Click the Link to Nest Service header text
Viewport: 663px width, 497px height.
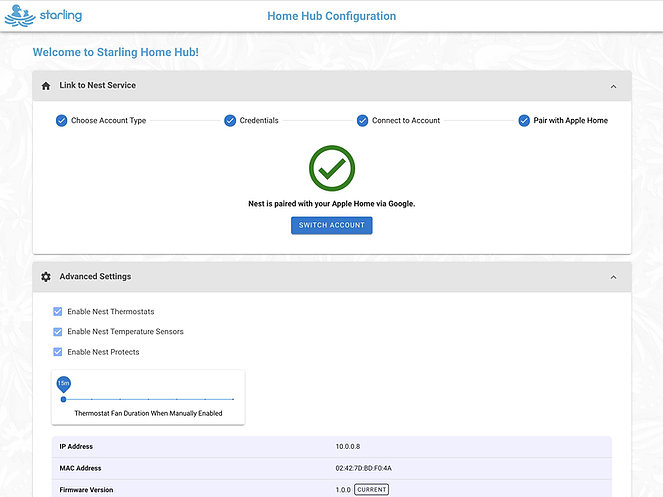pos(98,85)
